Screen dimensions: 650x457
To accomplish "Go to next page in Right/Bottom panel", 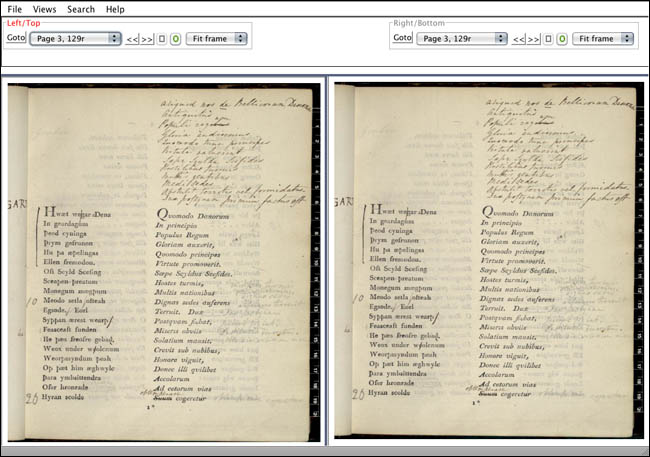I will (x=533, y=39).
